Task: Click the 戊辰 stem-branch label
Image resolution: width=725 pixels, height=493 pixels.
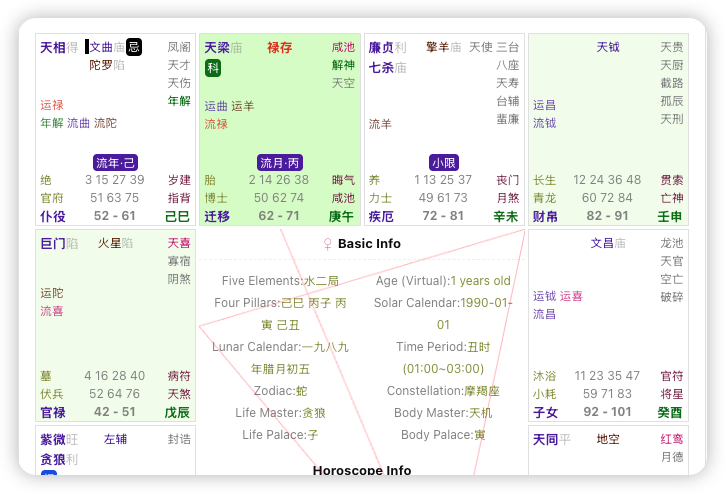Action: [178, 413]
